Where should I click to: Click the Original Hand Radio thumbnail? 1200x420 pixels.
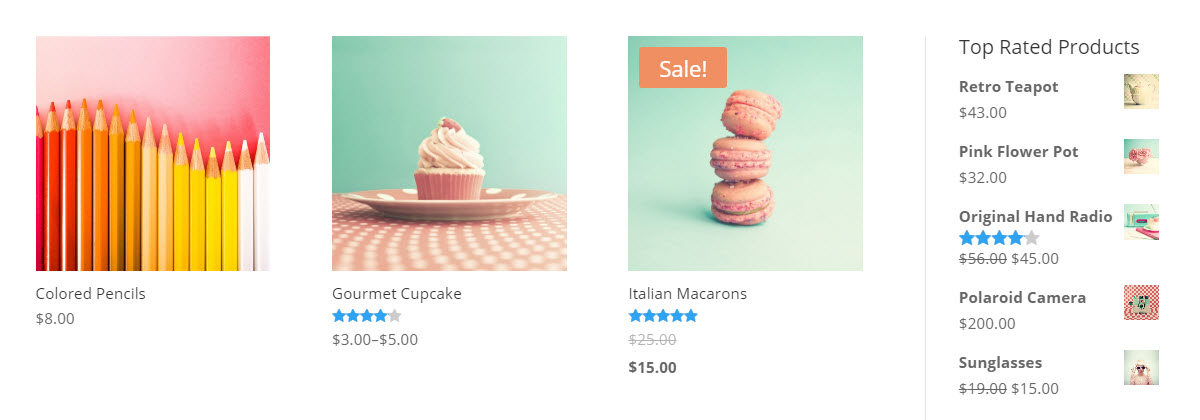coord(1141,221)
